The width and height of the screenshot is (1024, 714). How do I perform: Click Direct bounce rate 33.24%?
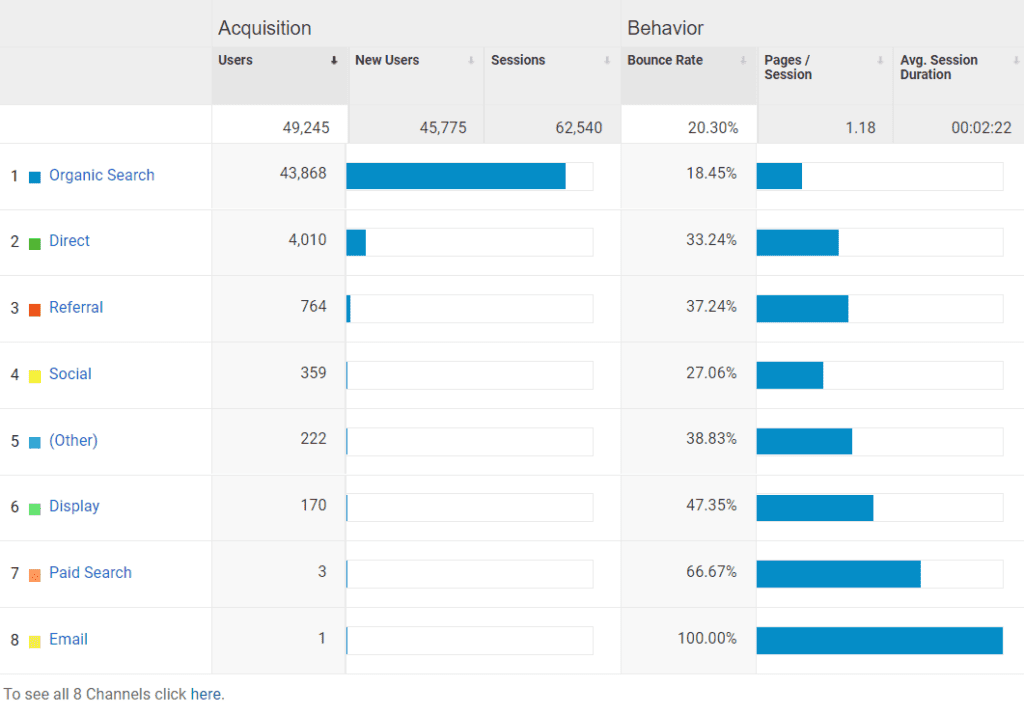click(x=711, y=240)
